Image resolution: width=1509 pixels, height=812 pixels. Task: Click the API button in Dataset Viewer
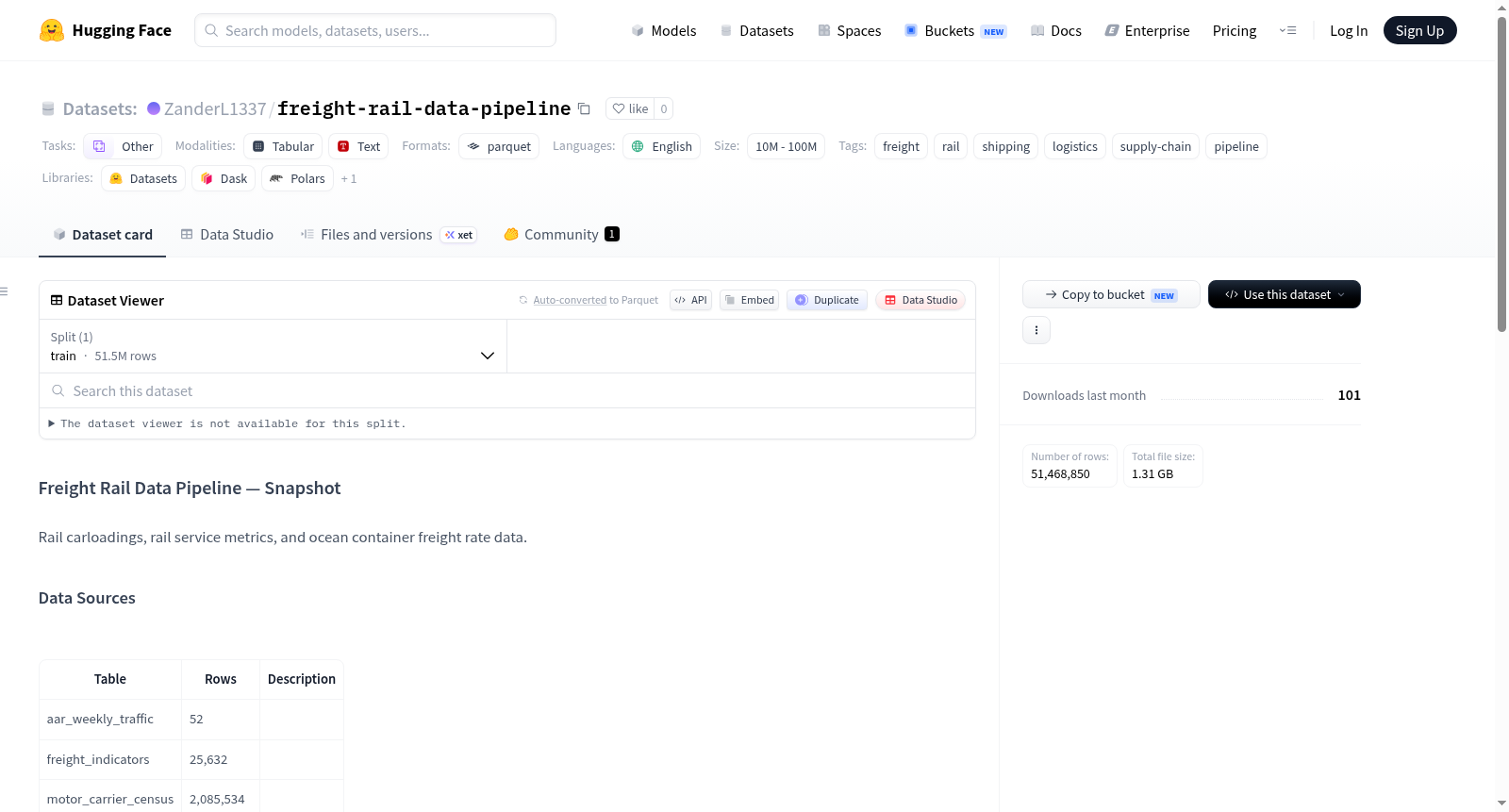click(x=690, y=300)
